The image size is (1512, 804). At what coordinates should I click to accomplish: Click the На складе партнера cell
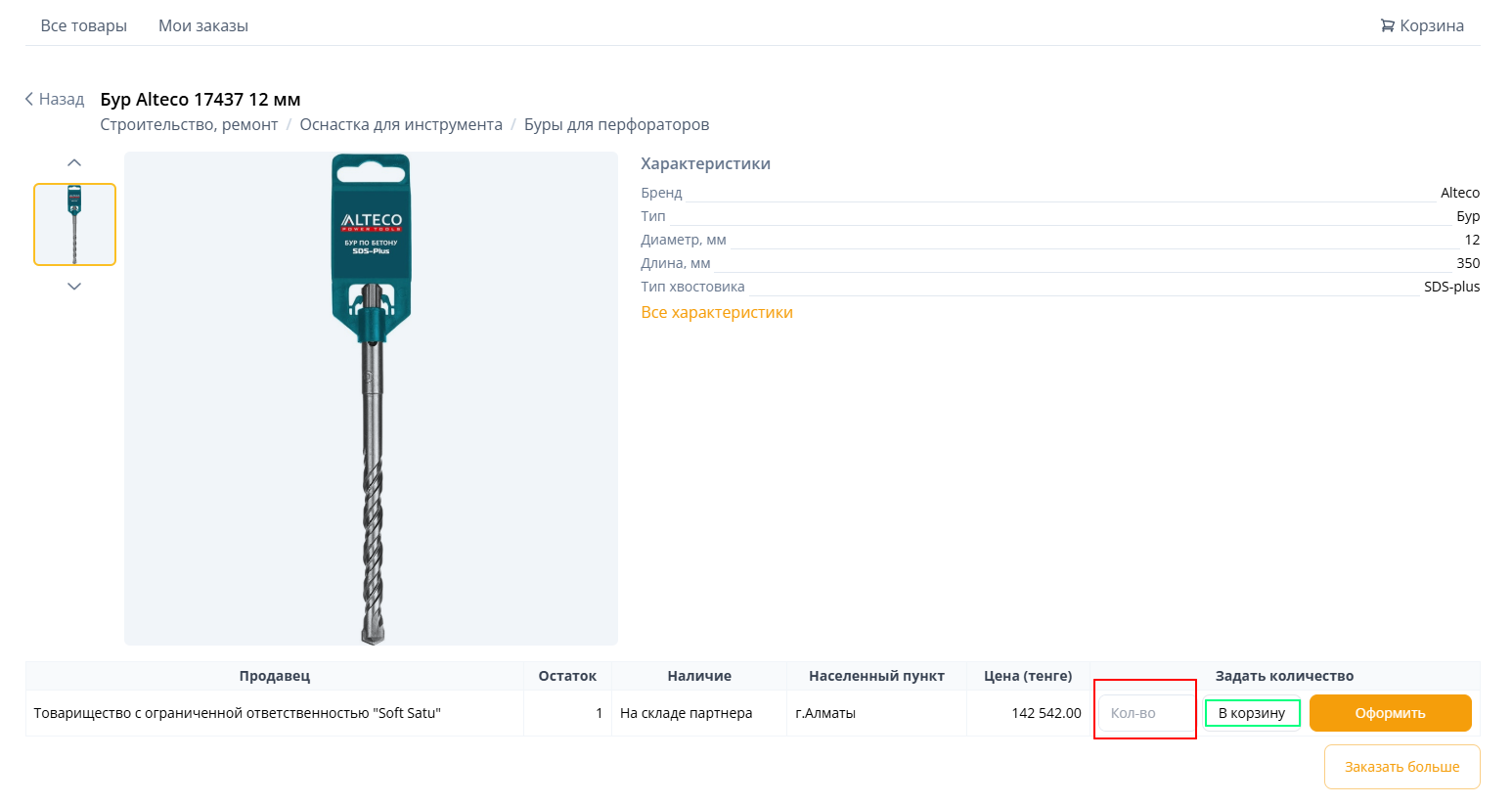[699, 713]
